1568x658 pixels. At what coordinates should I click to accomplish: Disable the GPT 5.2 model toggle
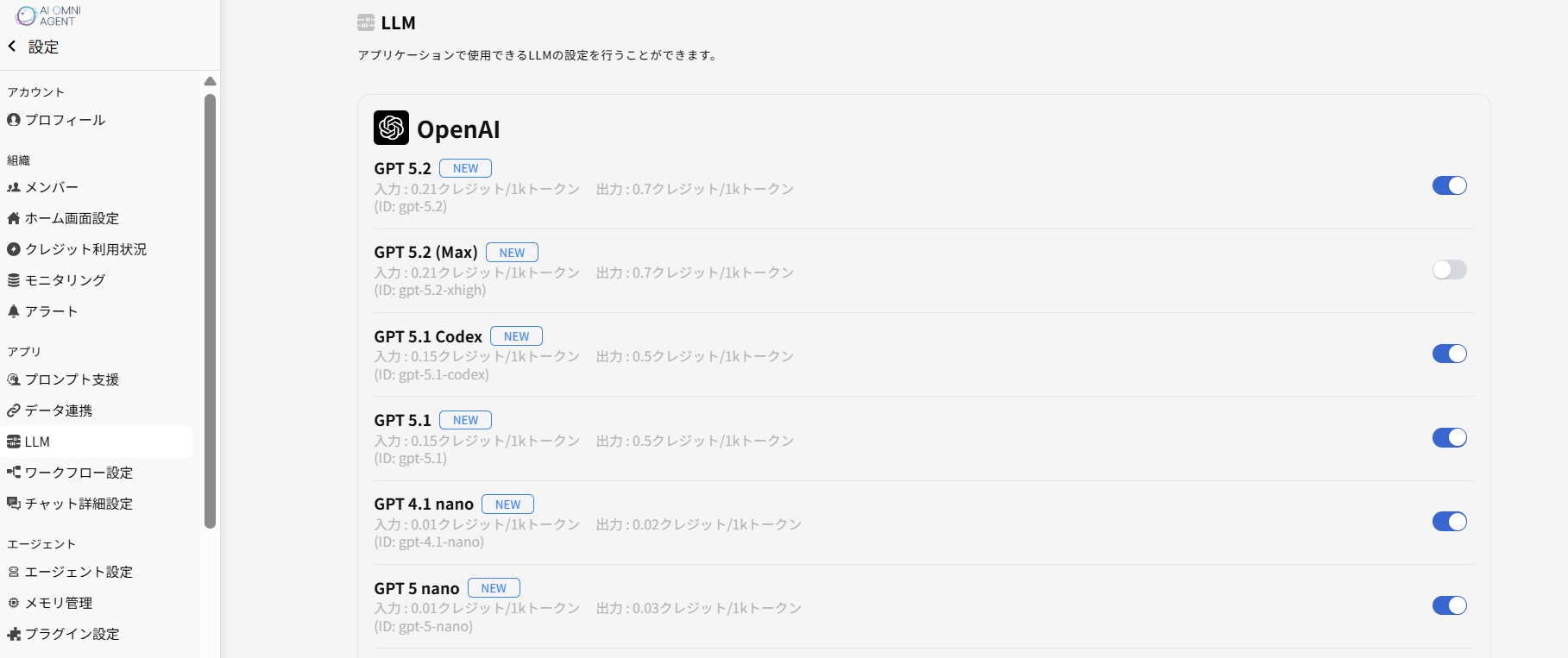pyautogui.click(x=1449, y=185)
